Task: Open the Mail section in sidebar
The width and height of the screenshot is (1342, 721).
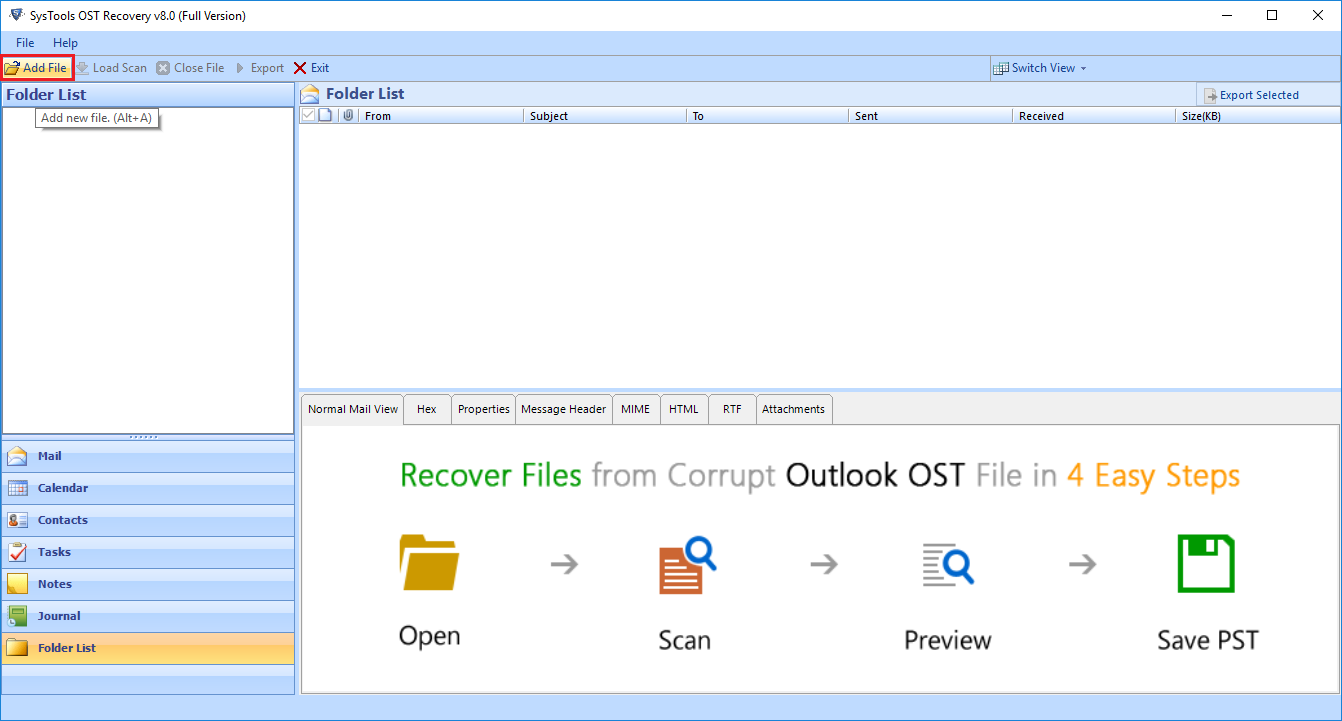Action: [x=50, y=456]
